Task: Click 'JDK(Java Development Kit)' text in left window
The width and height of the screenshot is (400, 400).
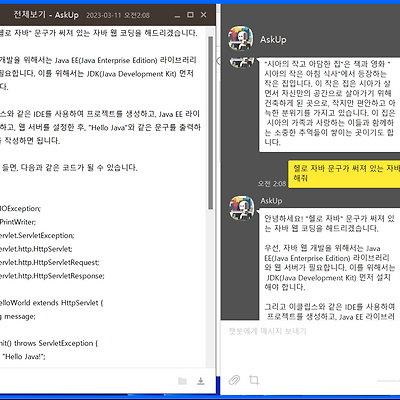Action: coord(131,74)
